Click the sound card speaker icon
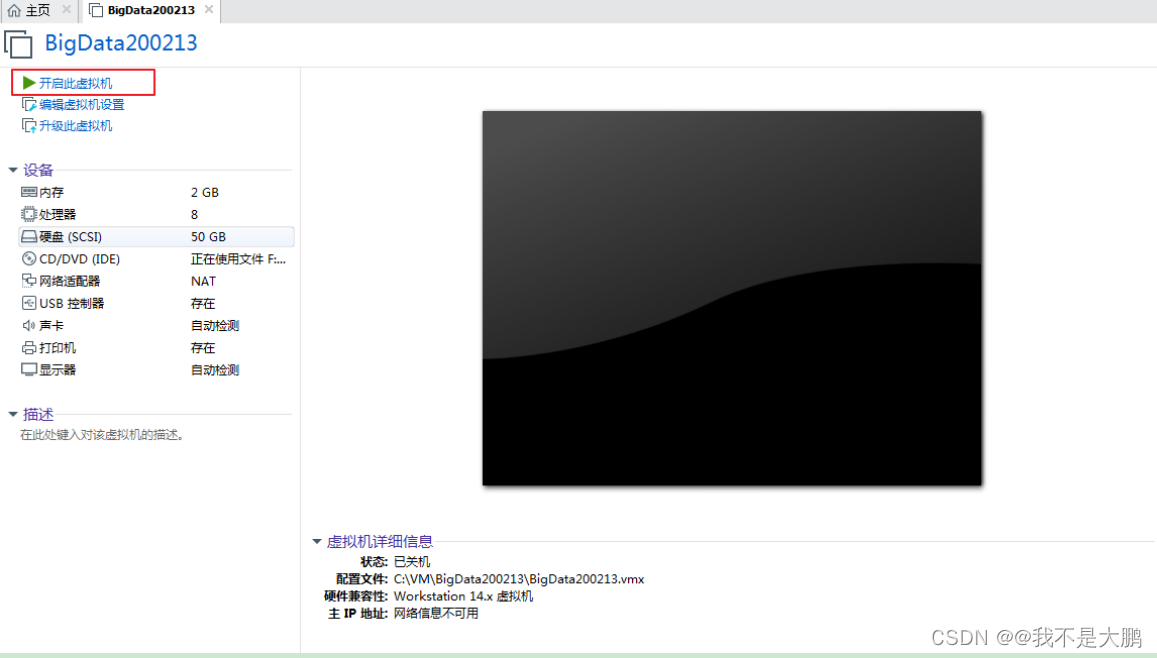Image resolution: width=1157 pixels, height=658 pixels. (x=29, y=325)
